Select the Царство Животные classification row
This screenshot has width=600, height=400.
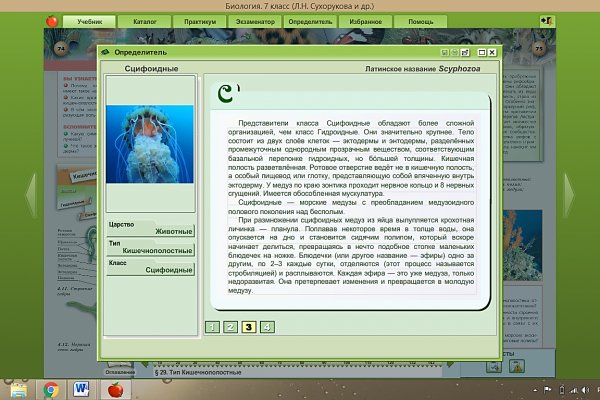pyautogui.click(x=149, y=227)
